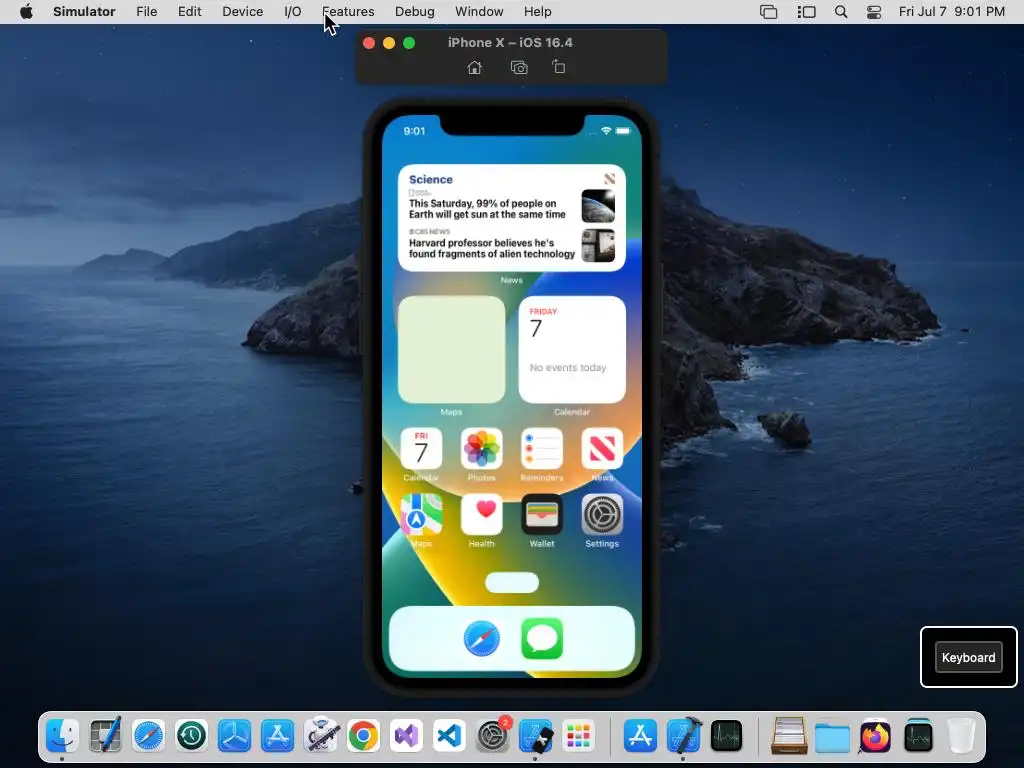The width and height of the screenshot is (1024, 768).
Task: Click the iPhone X – iOS 16.4 window title
Action: [510, 42]
